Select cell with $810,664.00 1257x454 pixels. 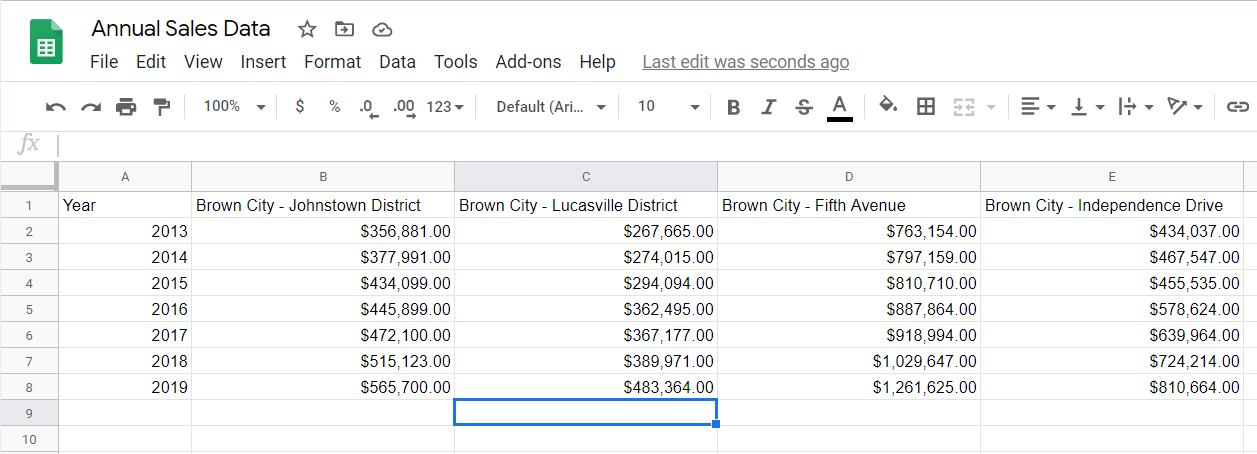(x=1112, y=387)
